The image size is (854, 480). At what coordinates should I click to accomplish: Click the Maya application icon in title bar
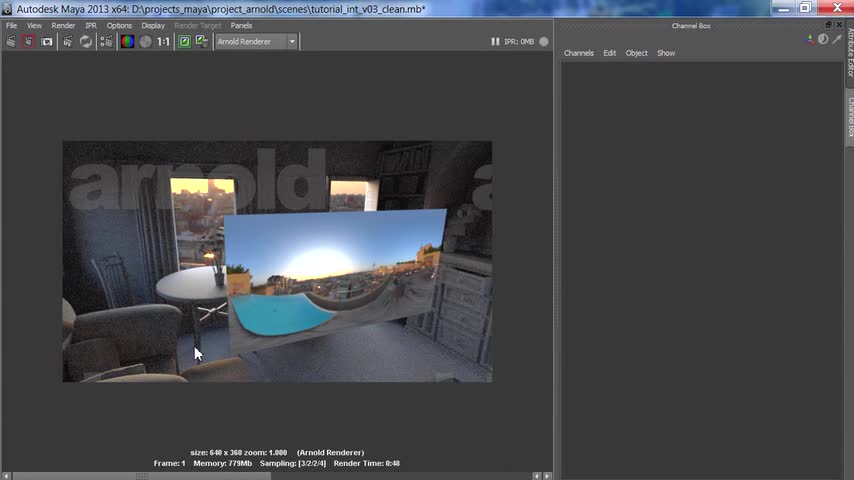[7, 9]
